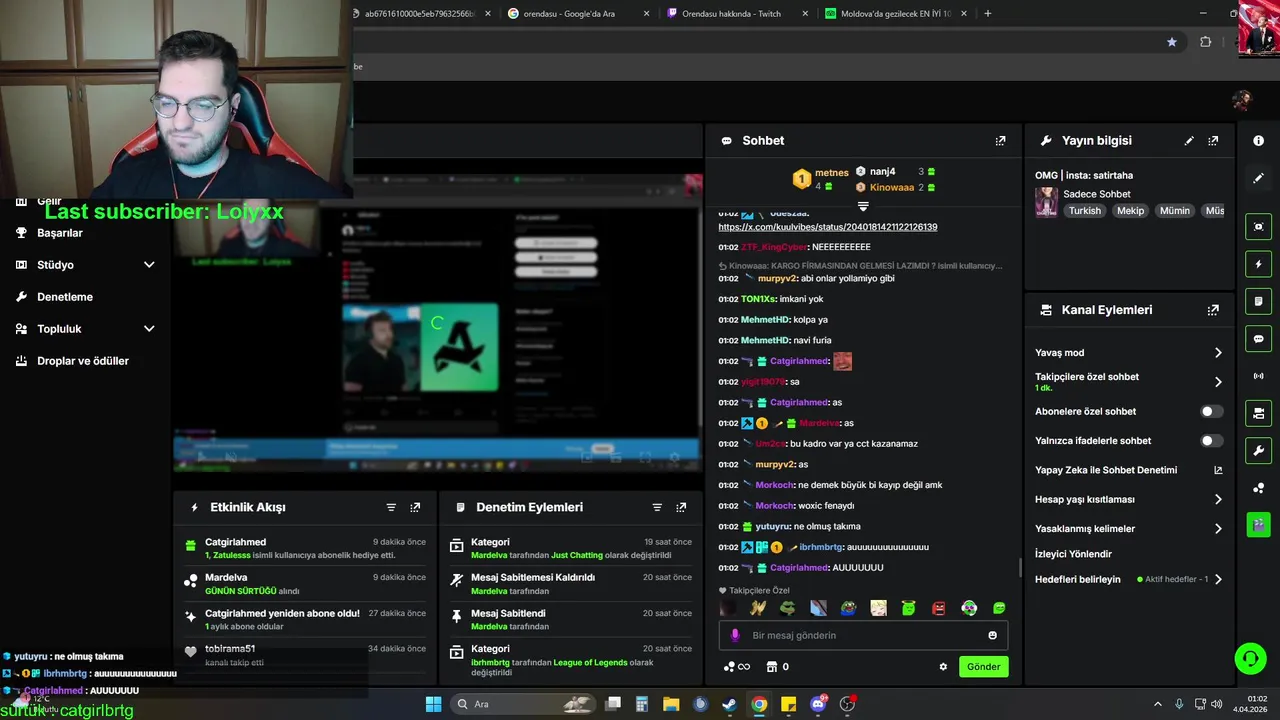The height and width of the screenshot is (720, 1280).
Task: Click in the 'Bir mesaj gönderin' field
Action: 863,635
